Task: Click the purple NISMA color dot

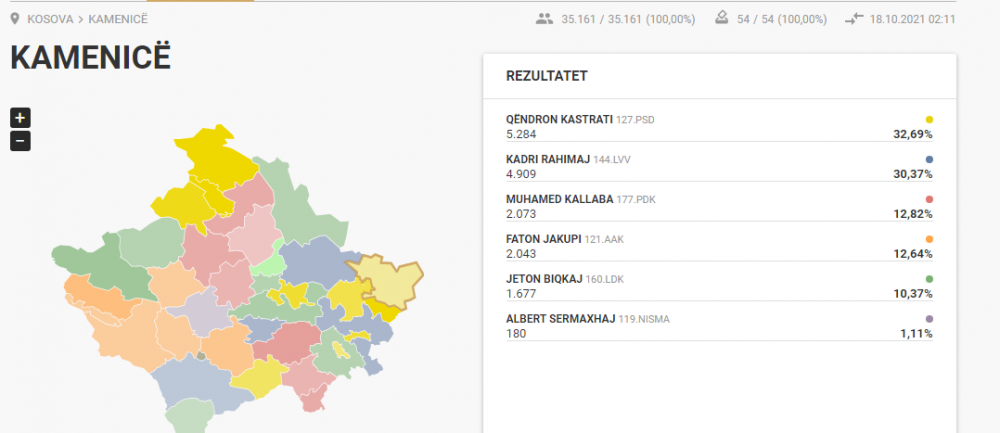Action: pyautogui.click(x=929, y=319)
